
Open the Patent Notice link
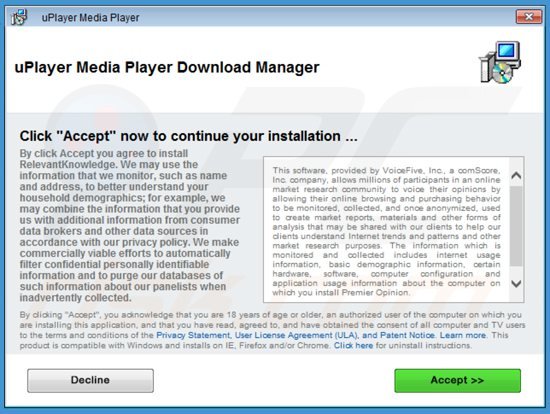(x=407, y=335)
